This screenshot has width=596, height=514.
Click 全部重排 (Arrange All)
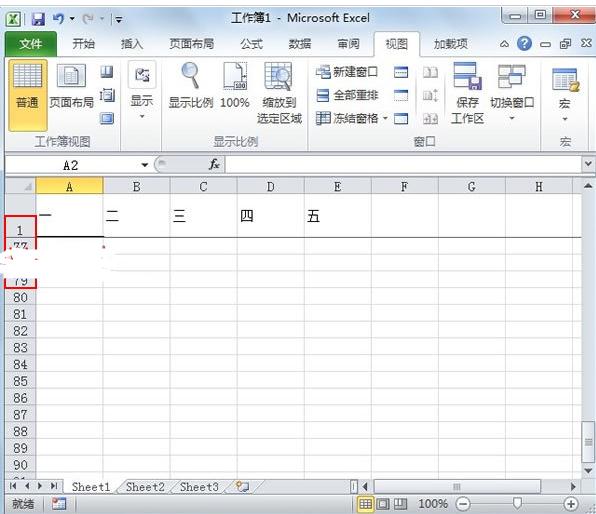[347, 95]
